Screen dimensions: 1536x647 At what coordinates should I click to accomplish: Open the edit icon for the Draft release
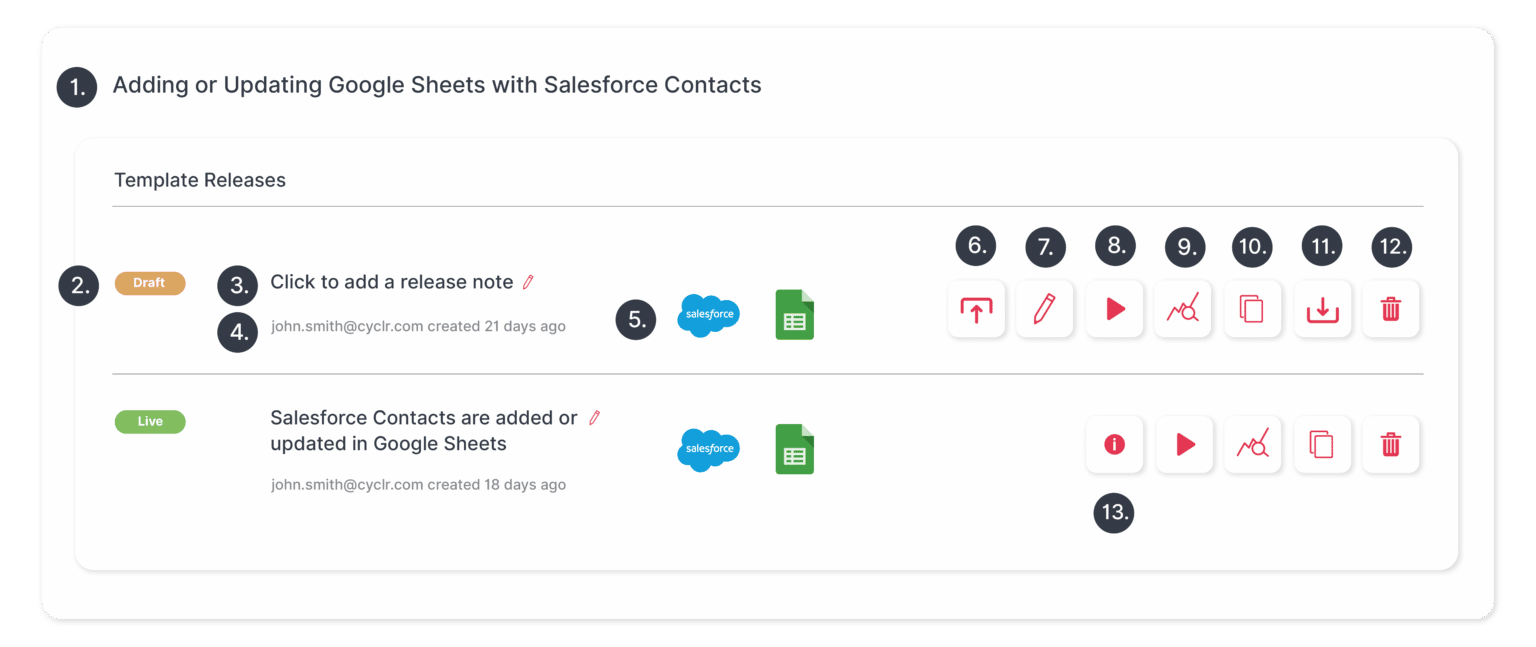tap(1045, 309)
